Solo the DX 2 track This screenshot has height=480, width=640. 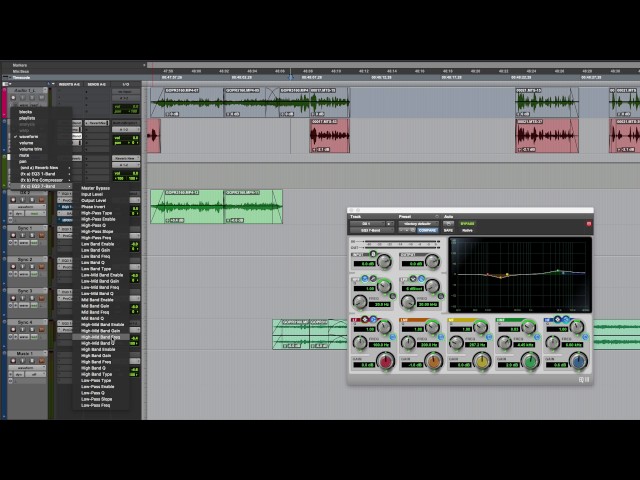pyautogui.click(x=32, y=200)
